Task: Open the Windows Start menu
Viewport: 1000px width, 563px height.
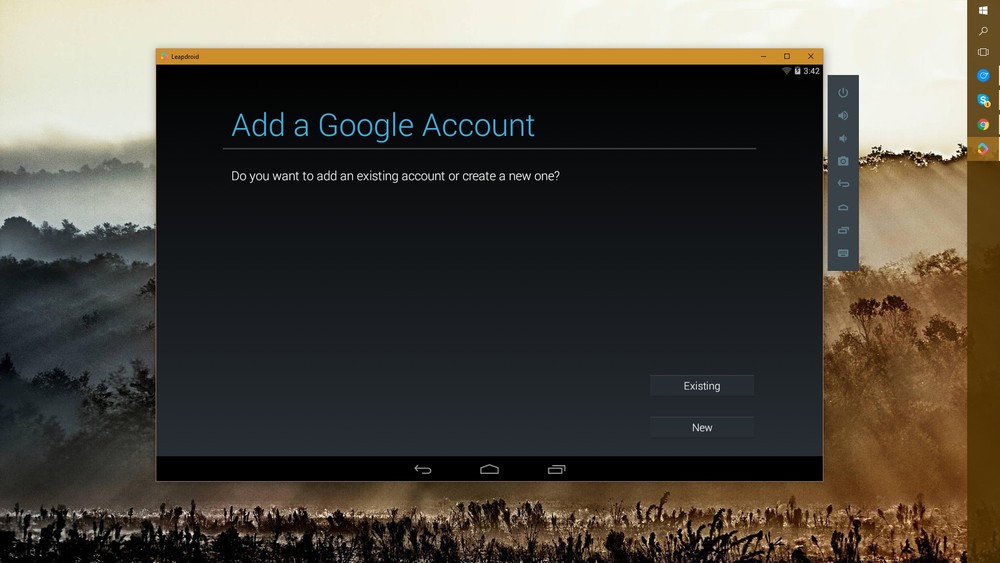Action: (x=983, y=10)
